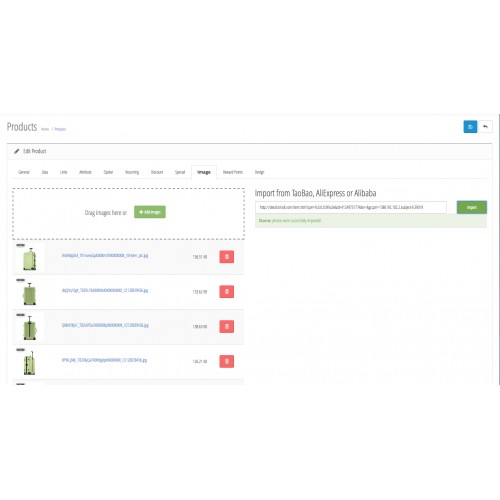Focus the import URL input field

[351, 207]
